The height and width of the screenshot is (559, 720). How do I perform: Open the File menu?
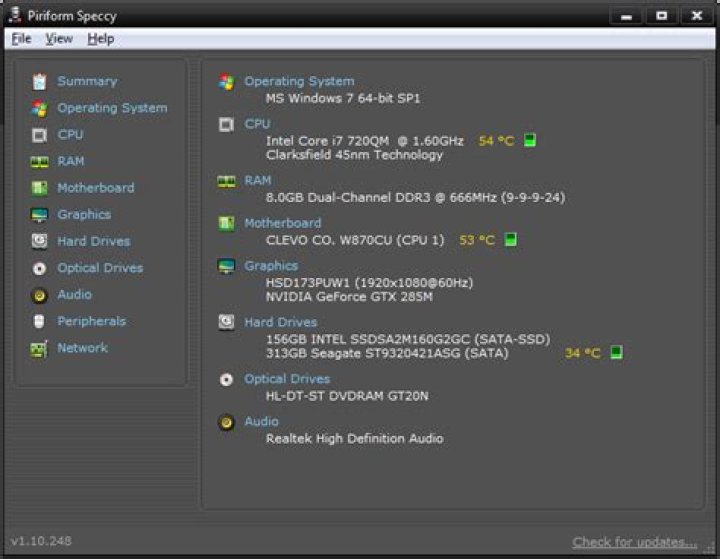point(21,39)
